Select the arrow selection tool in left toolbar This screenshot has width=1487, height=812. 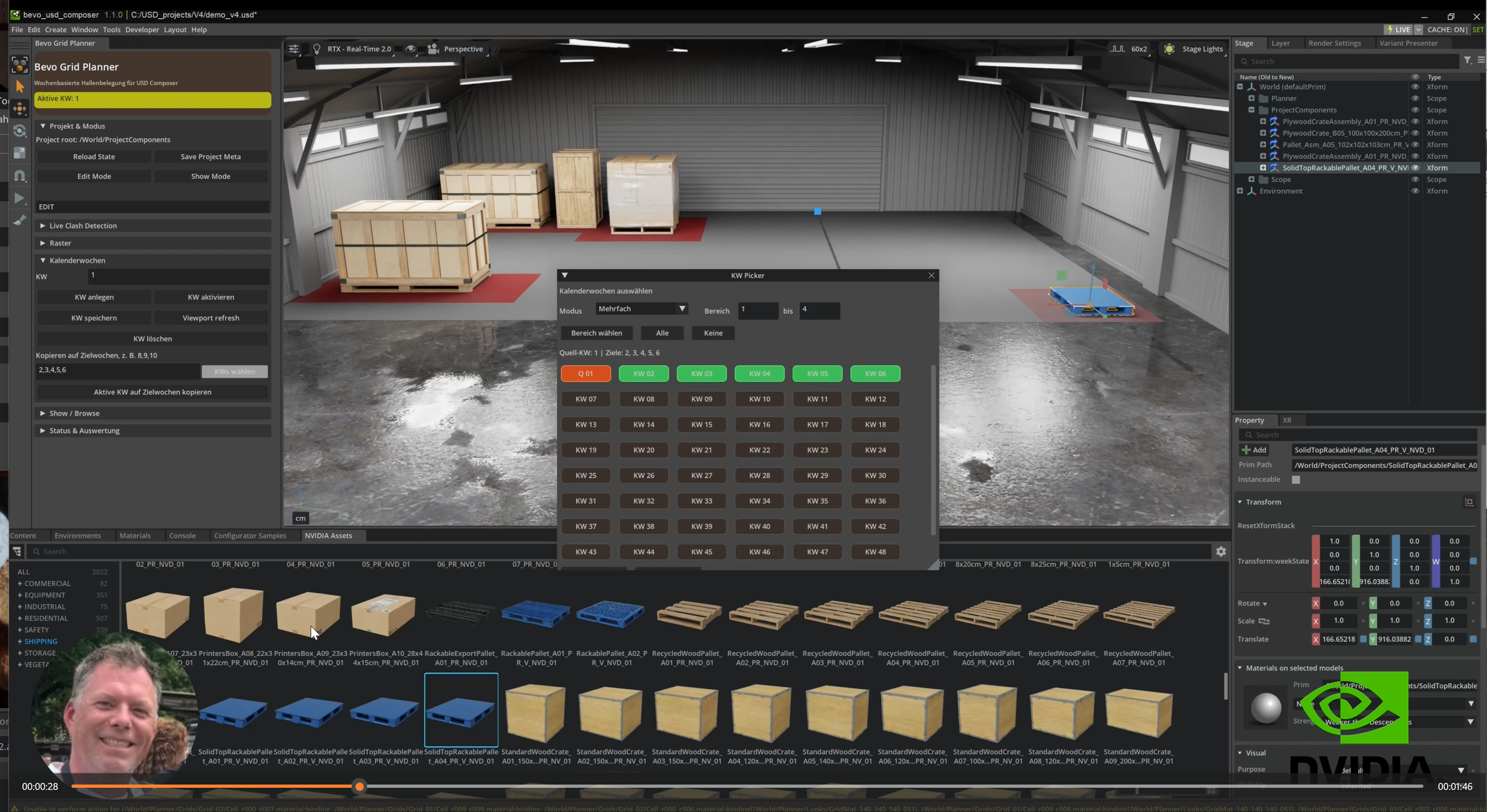[19, 87]
